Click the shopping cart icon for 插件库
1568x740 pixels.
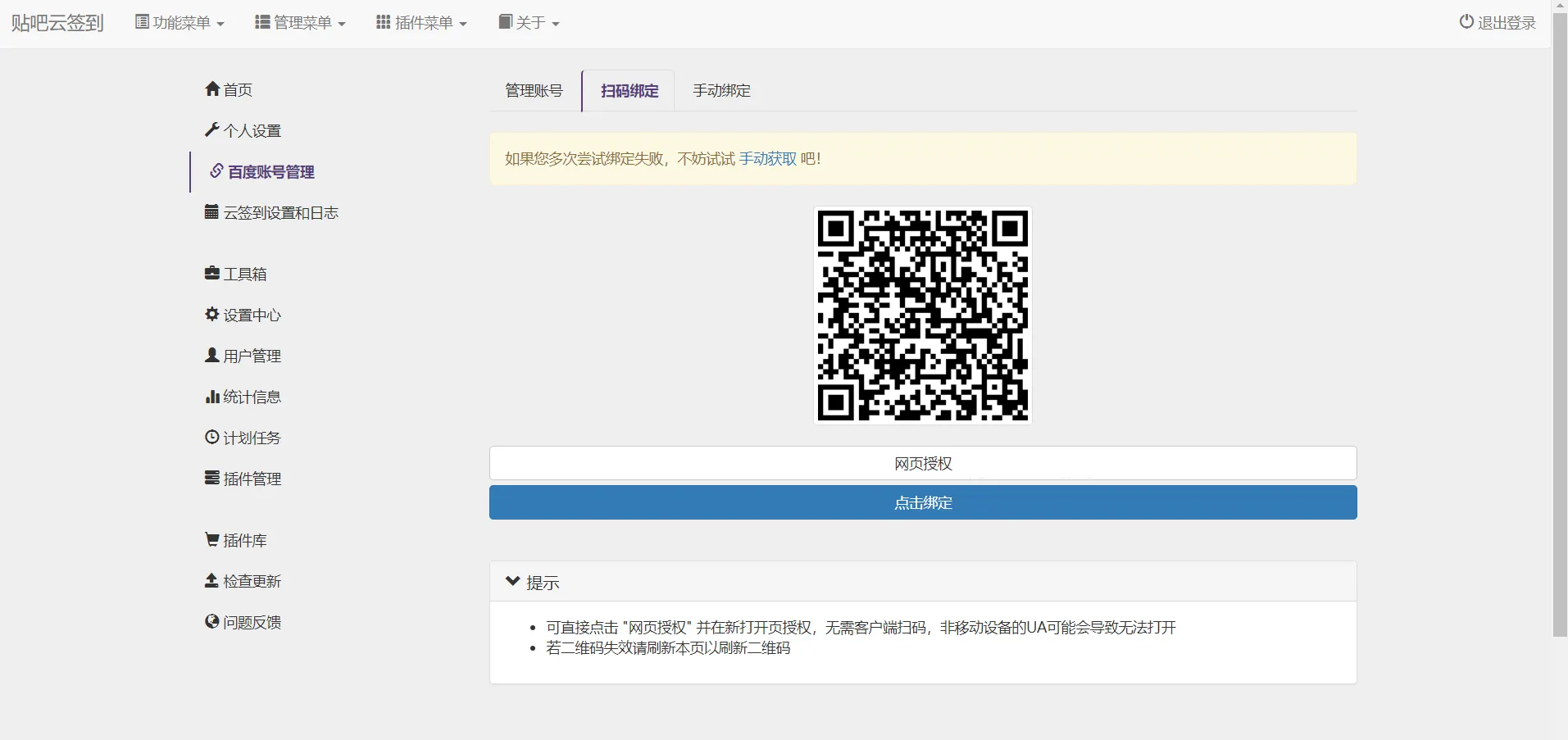coord(212,539)
